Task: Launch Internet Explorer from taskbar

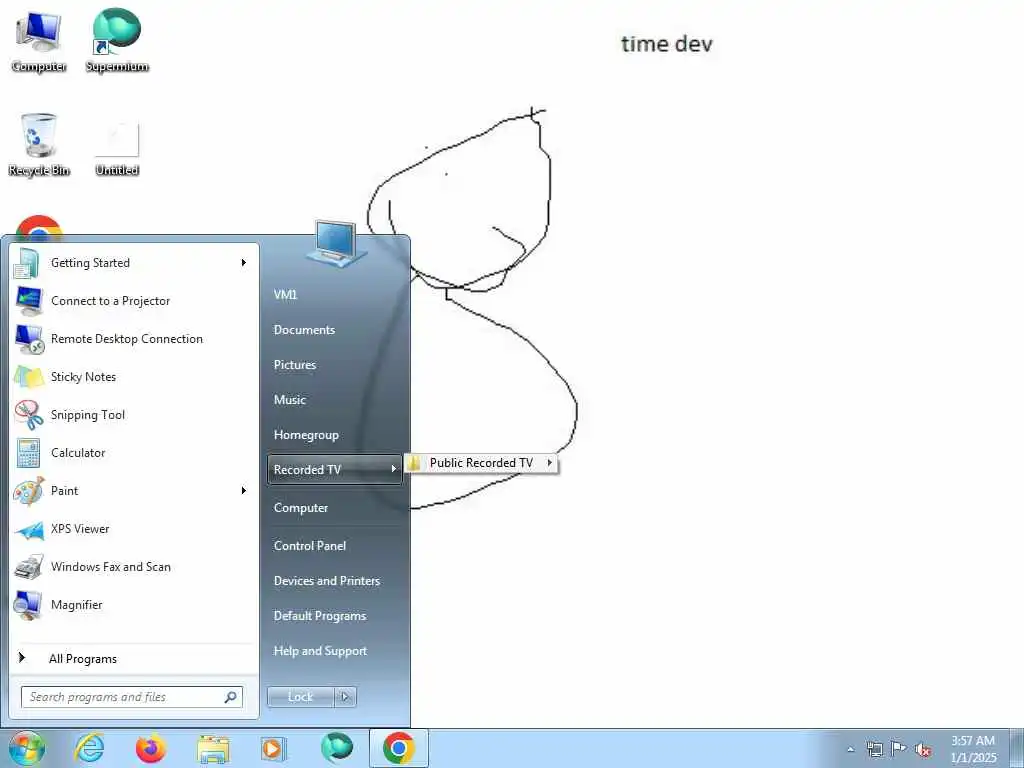Action: (89, 748)
